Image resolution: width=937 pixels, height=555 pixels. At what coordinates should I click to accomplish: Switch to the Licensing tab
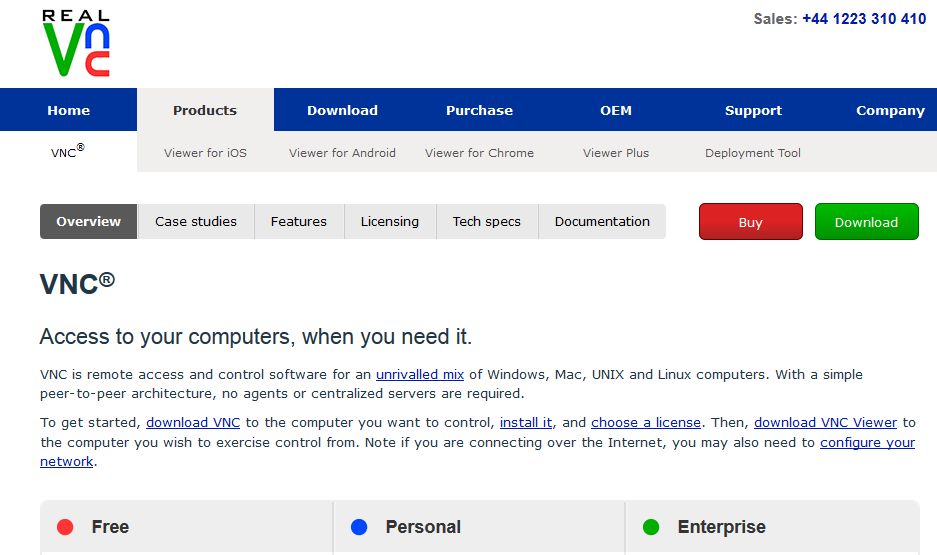[390, 222]
